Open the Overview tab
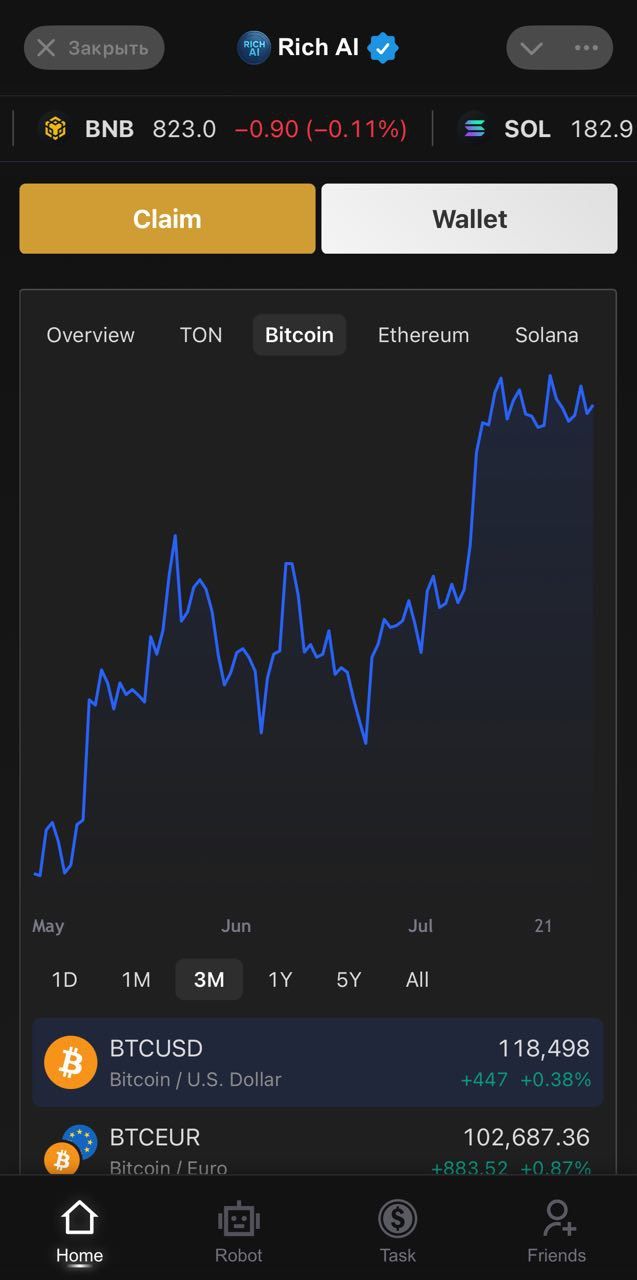 (90, 335)
